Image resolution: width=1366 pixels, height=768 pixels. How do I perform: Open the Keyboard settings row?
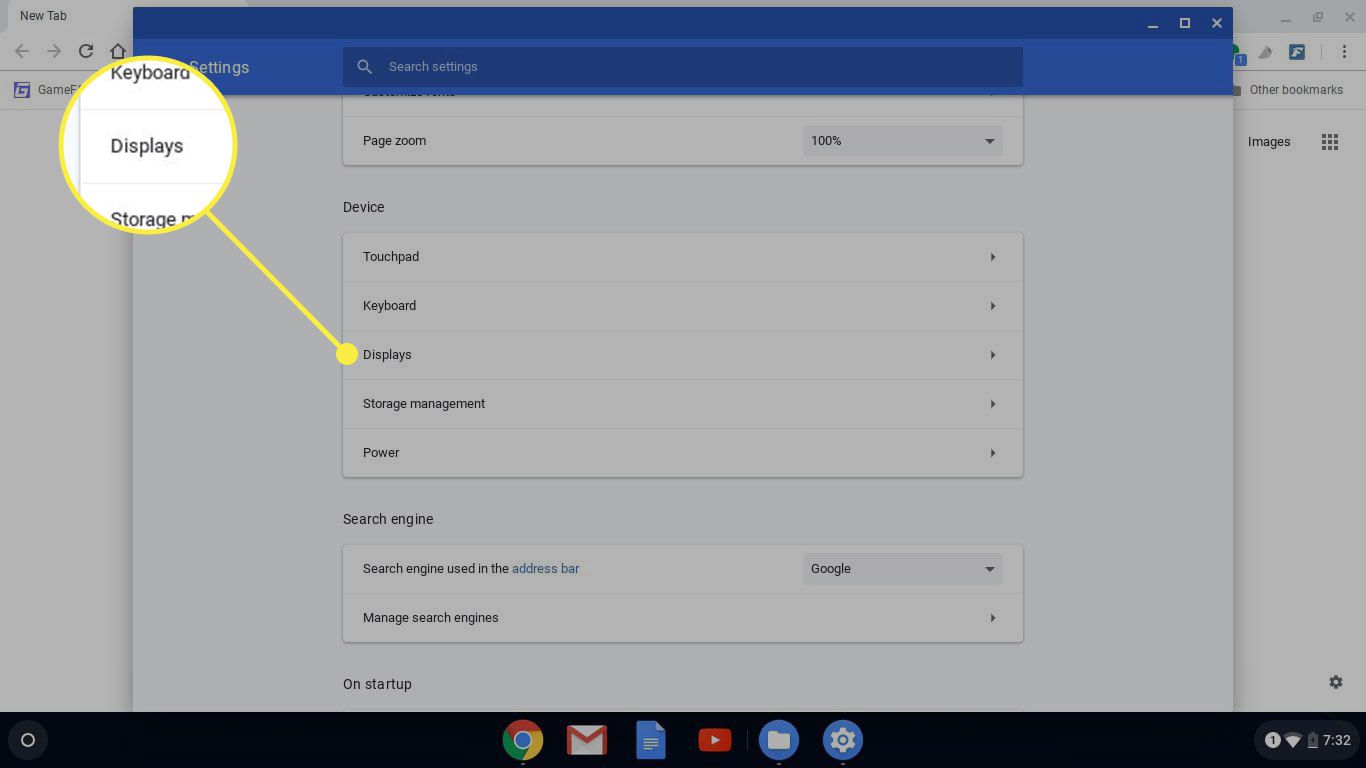pyautogui.click(x=682, y=306)
